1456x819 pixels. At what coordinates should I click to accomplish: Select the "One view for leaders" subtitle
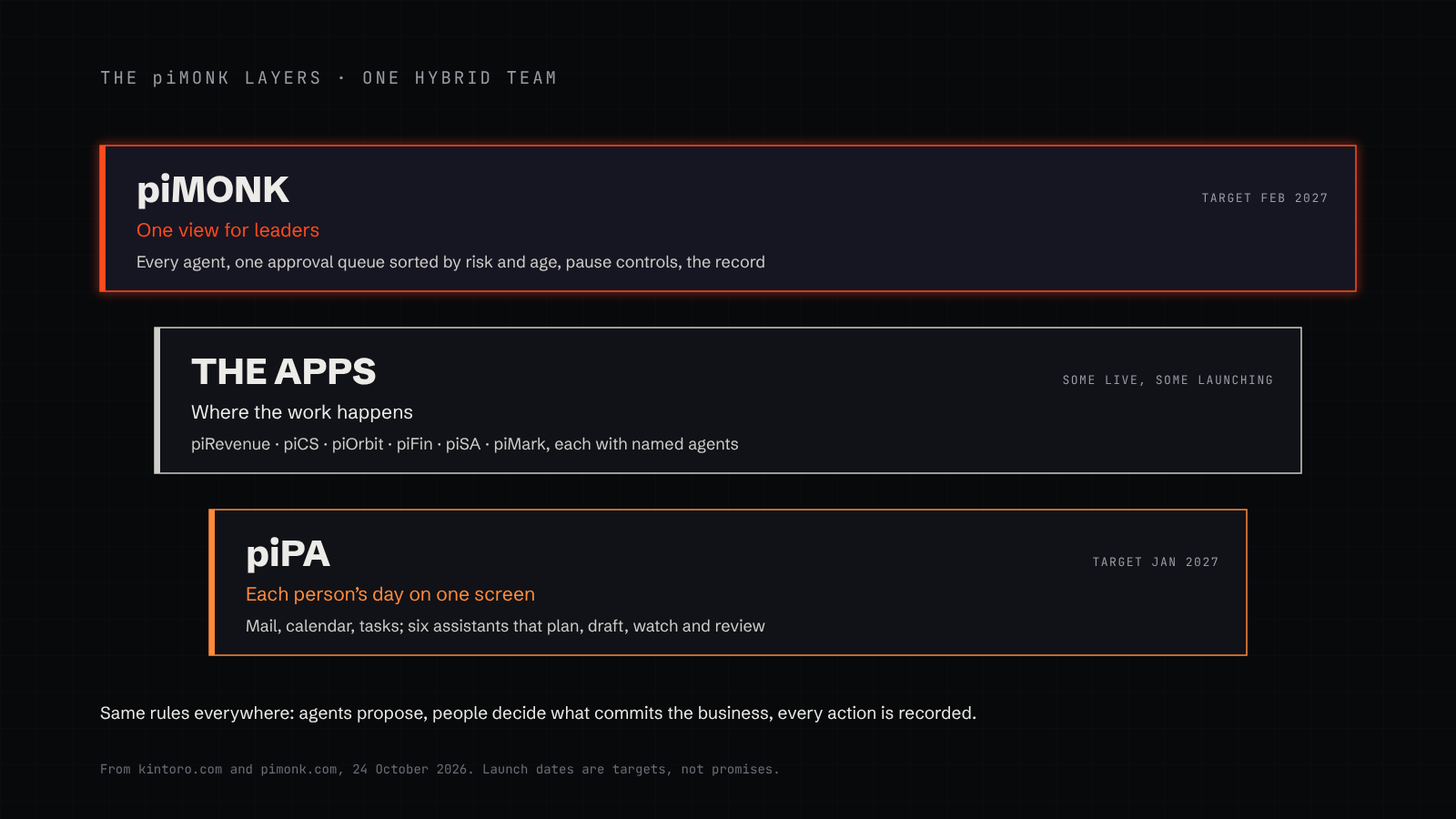click(227, 230)
